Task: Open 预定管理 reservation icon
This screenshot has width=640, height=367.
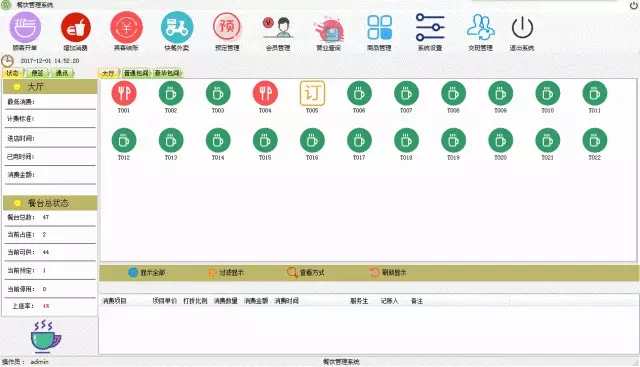Action: (x=227, y=27)
